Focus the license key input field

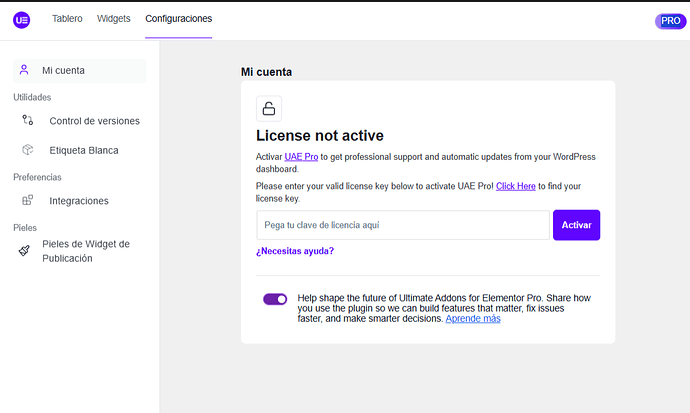point(403,225)
